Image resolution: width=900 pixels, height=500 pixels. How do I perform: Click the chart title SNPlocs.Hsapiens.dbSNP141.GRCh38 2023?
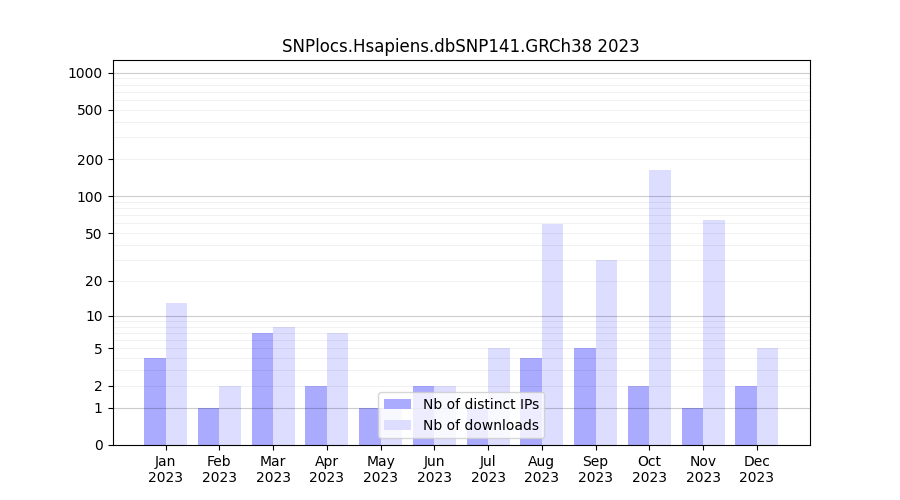click(460, 46)
